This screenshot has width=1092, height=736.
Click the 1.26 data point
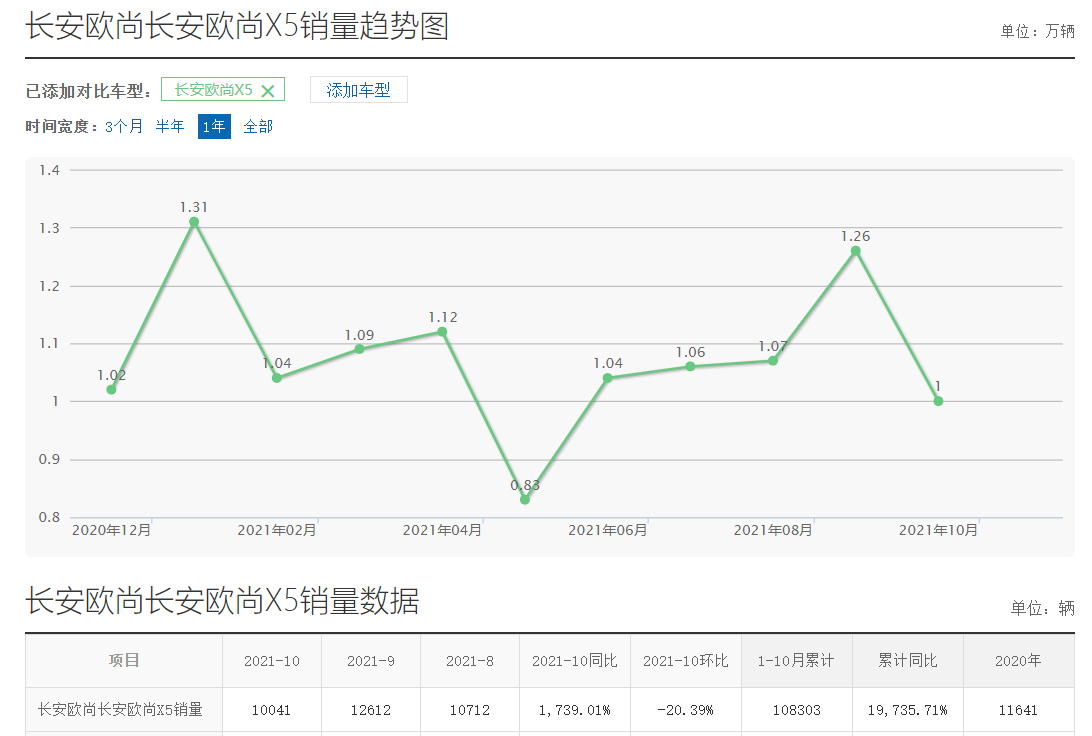(x=856, y=251)
